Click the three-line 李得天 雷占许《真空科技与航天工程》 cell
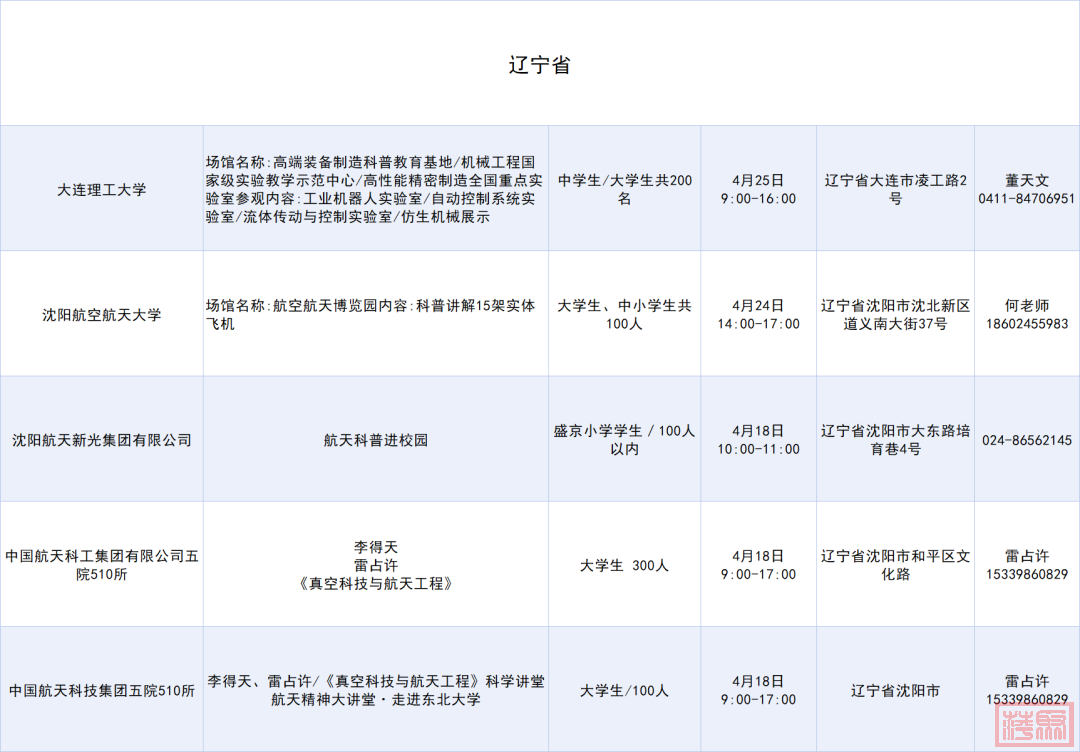 point(376,565)
